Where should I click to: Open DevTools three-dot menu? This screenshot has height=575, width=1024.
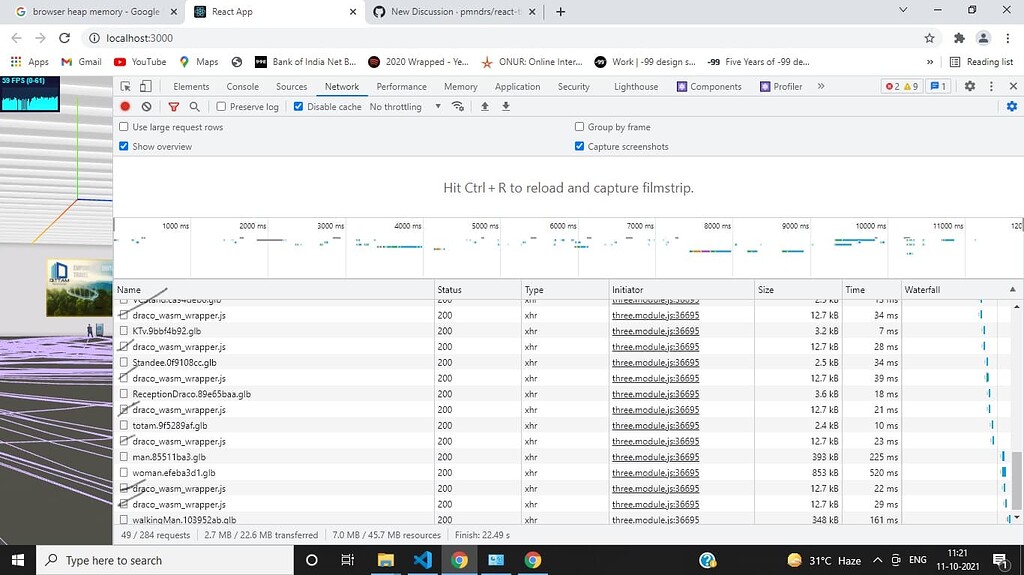click(991, 86)
